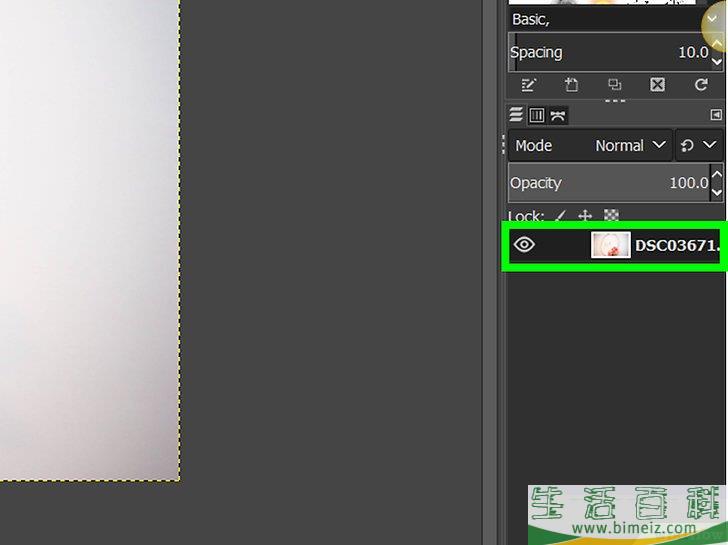The height and width of the screenshot is (545, 728).
Task: Toggle lock pixels on layer
Action: [x=560, y=216]
